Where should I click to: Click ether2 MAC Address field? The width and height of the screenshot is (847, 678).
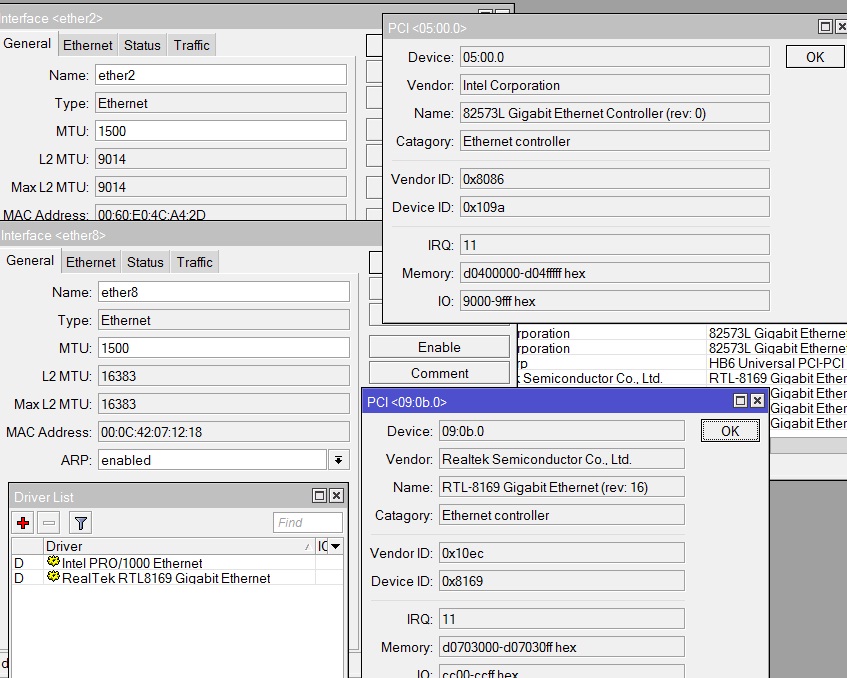pyautogui.click(x=221, y=213)
